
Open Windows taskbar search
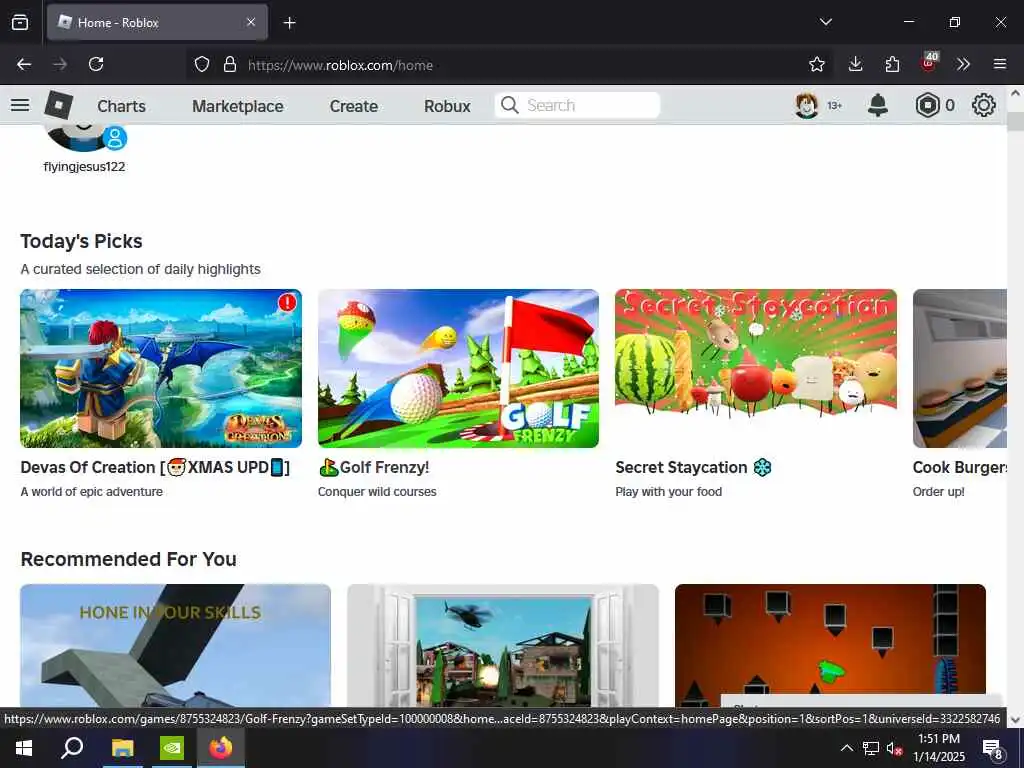click(x=72, y=748)
